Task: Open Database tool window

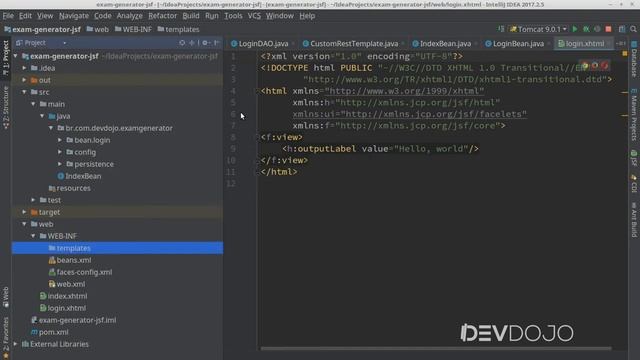Action: (634, 59)
